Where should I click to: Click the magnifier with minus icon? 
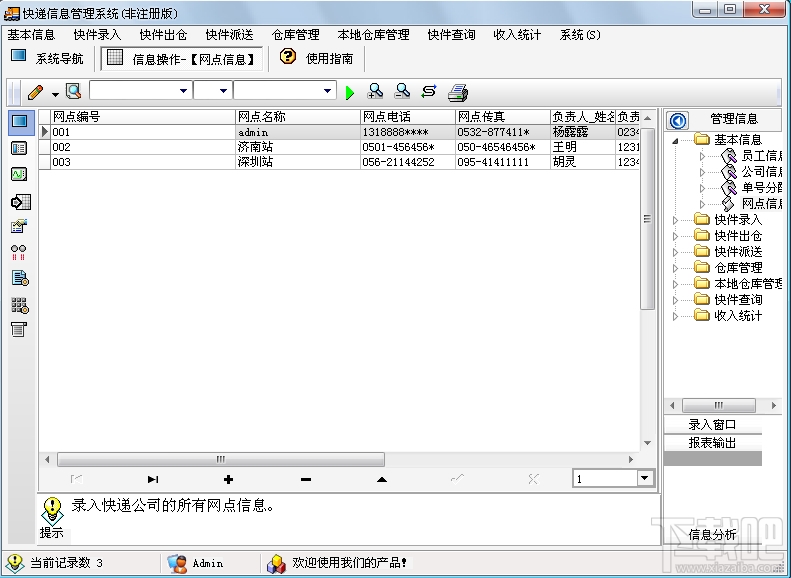point(402,91)
